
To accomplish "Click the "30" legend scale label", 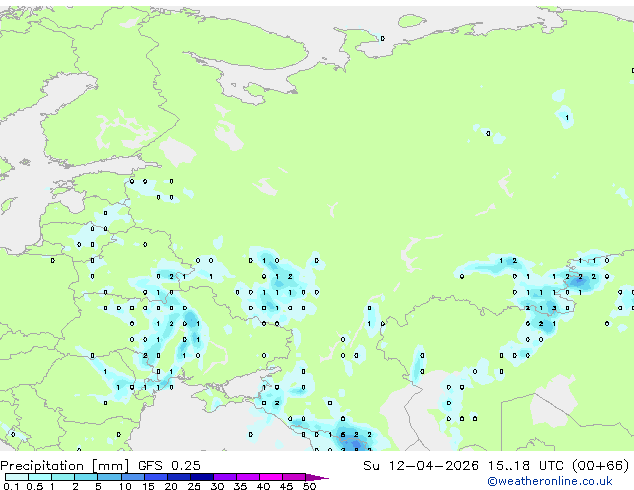I will tap(217, 486).
